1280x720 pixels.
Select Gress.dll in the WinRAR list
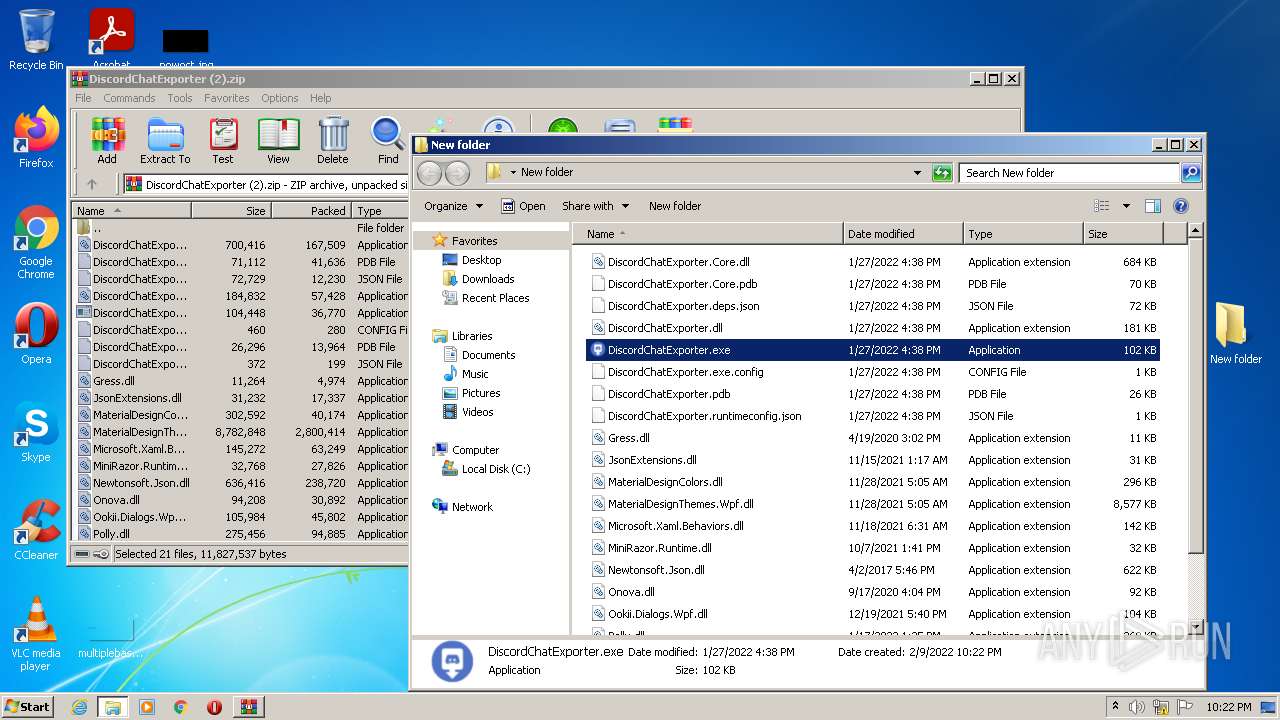coord(240,381)
